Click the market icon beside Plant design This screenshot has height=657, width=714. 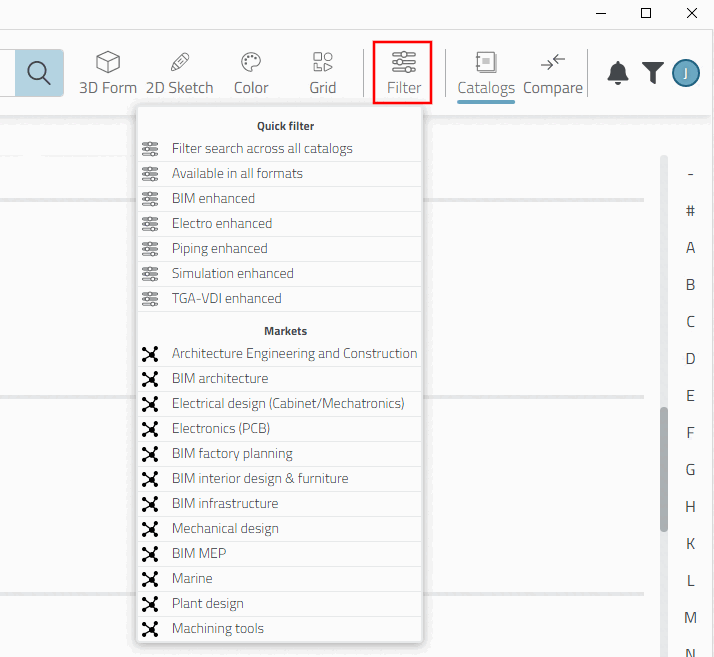150,604
